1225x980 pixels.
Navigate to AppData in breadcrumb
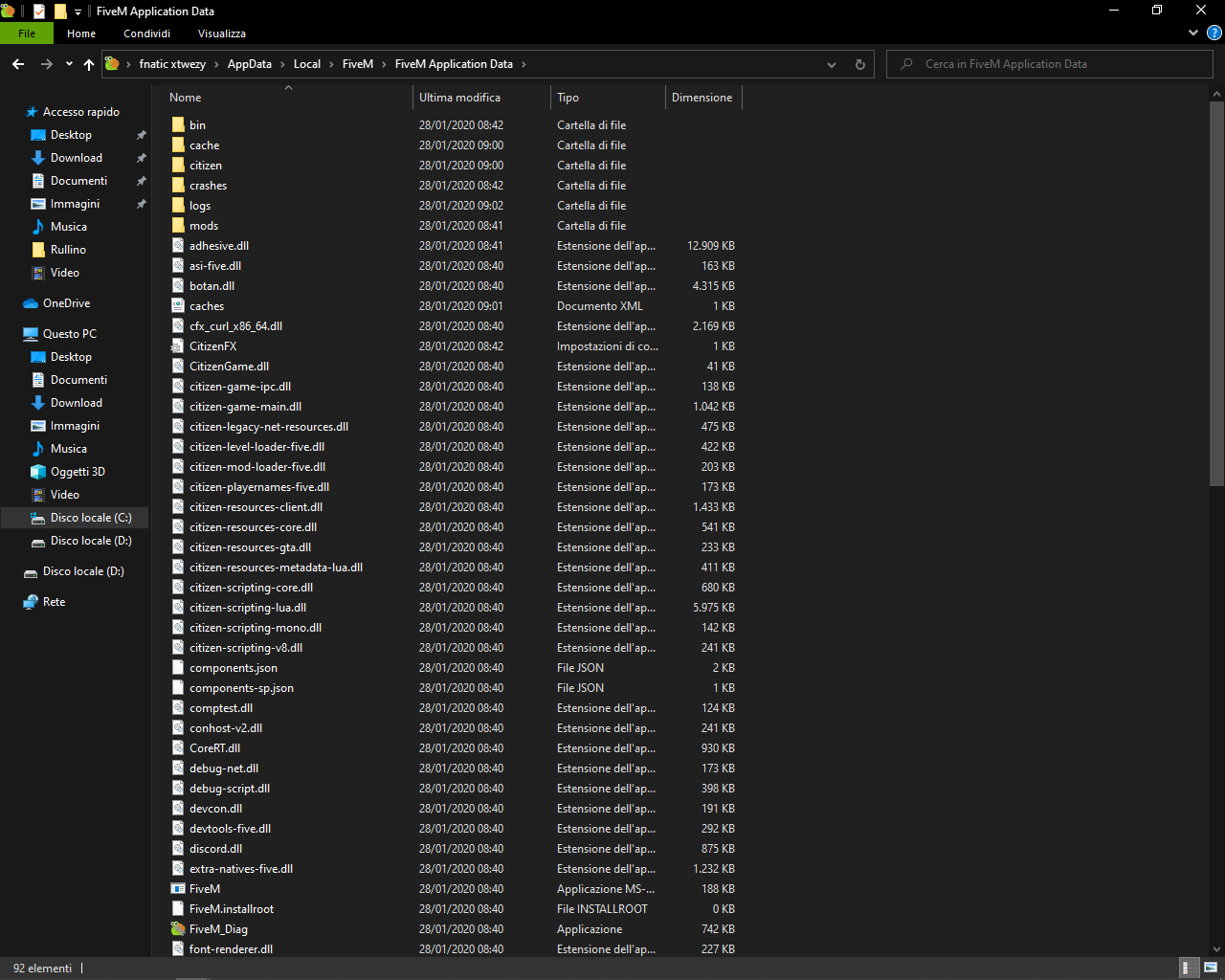(250, 64)
